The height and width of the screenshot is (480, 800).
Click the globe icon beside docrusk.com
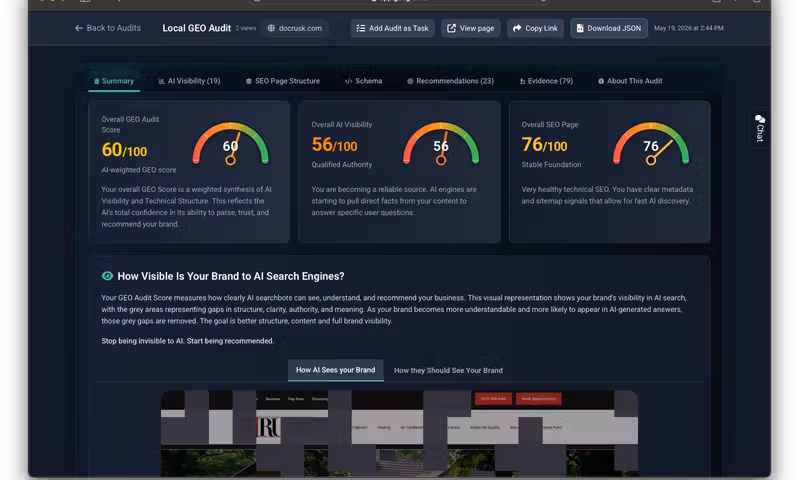point(271,28)
